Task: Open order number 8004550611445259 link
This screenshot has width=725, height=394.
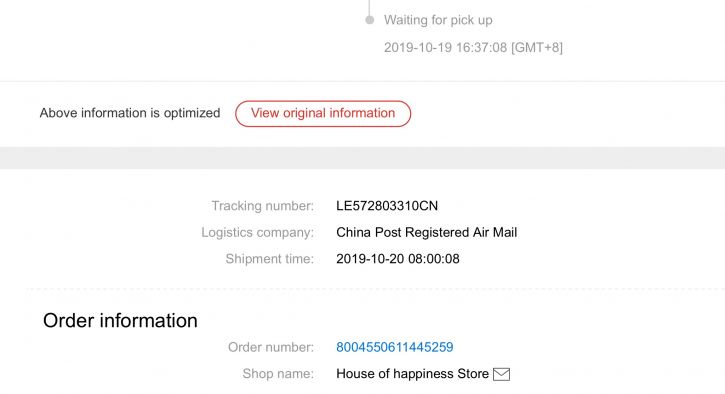Action: coord(394,347)
